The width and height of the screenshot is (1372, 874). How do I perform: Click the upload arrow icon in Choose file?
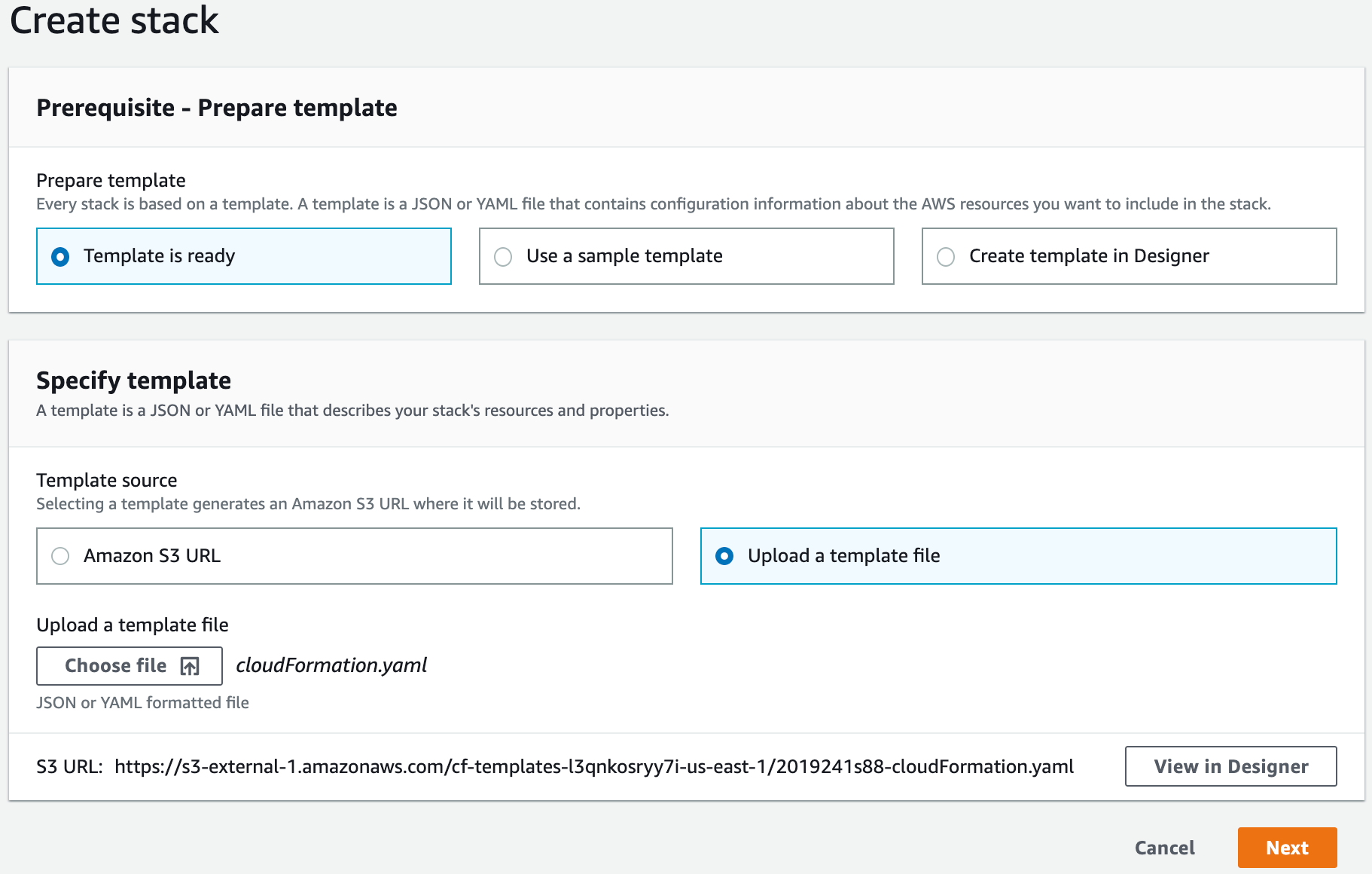[x=190, y=666]
